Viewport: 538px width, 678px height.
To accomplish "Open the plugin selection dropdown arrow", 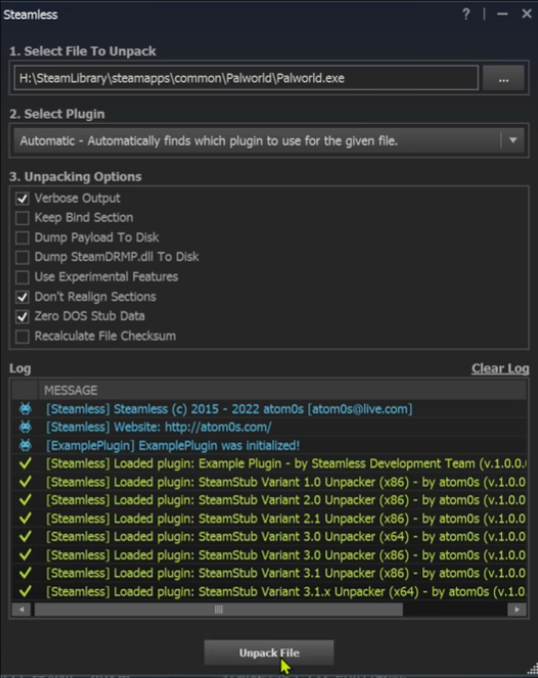I will click(513, 141).
